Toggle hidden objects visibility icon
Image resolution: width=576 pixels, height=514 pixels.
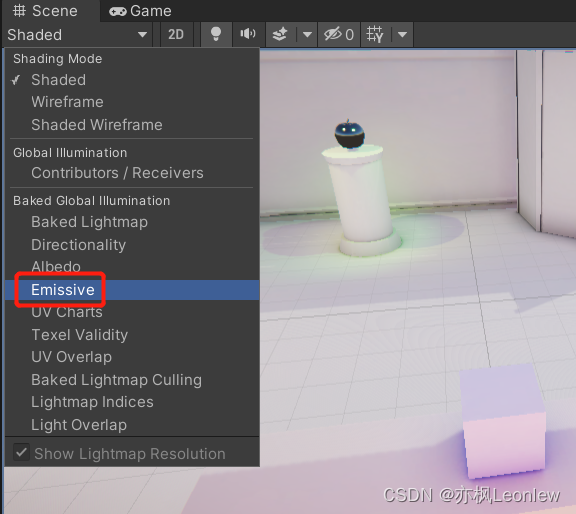coord(339,35)
